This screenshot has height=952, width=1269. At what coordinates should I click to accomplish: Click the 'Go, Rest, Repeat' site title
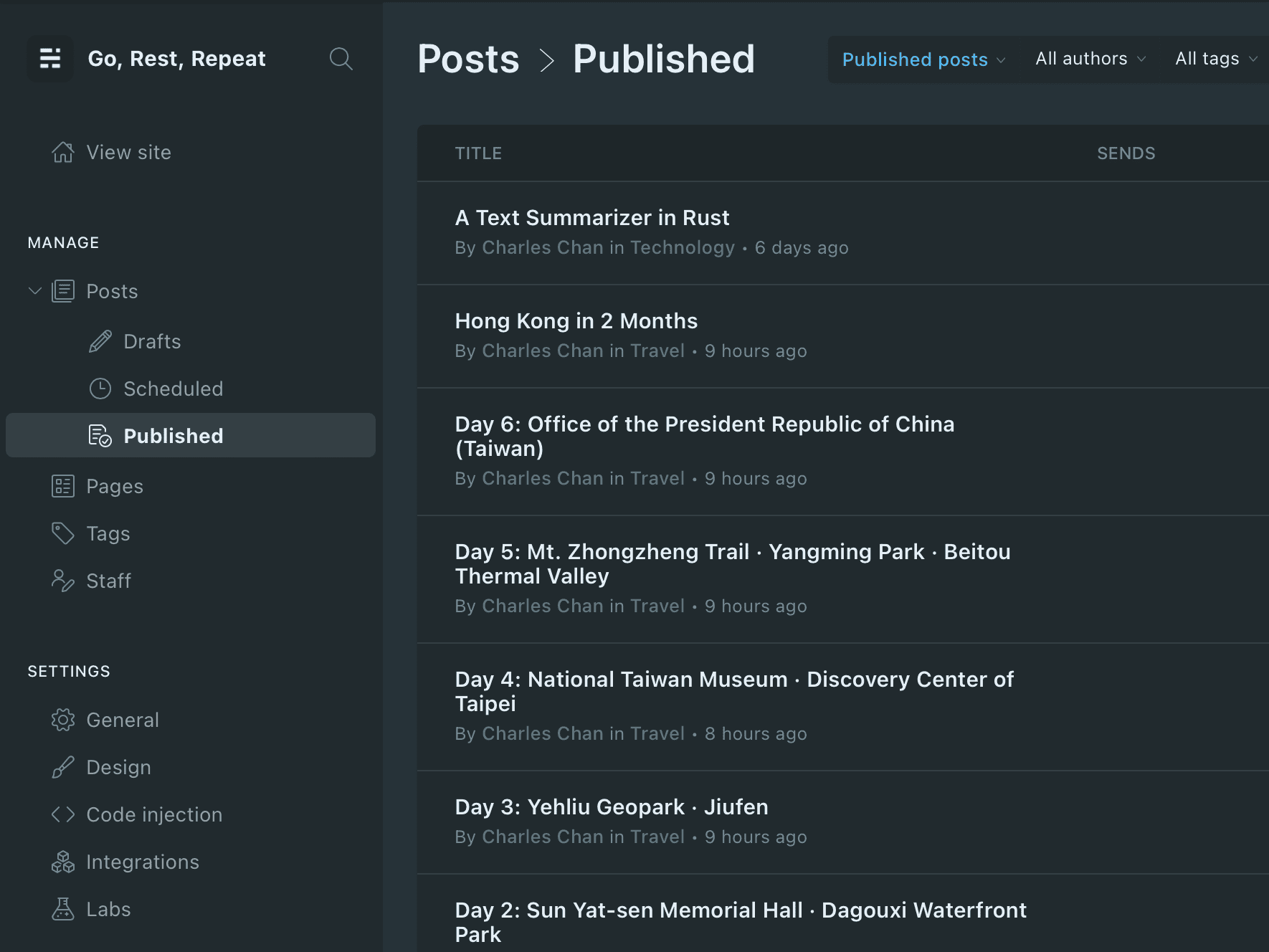[x=176, y=59]
